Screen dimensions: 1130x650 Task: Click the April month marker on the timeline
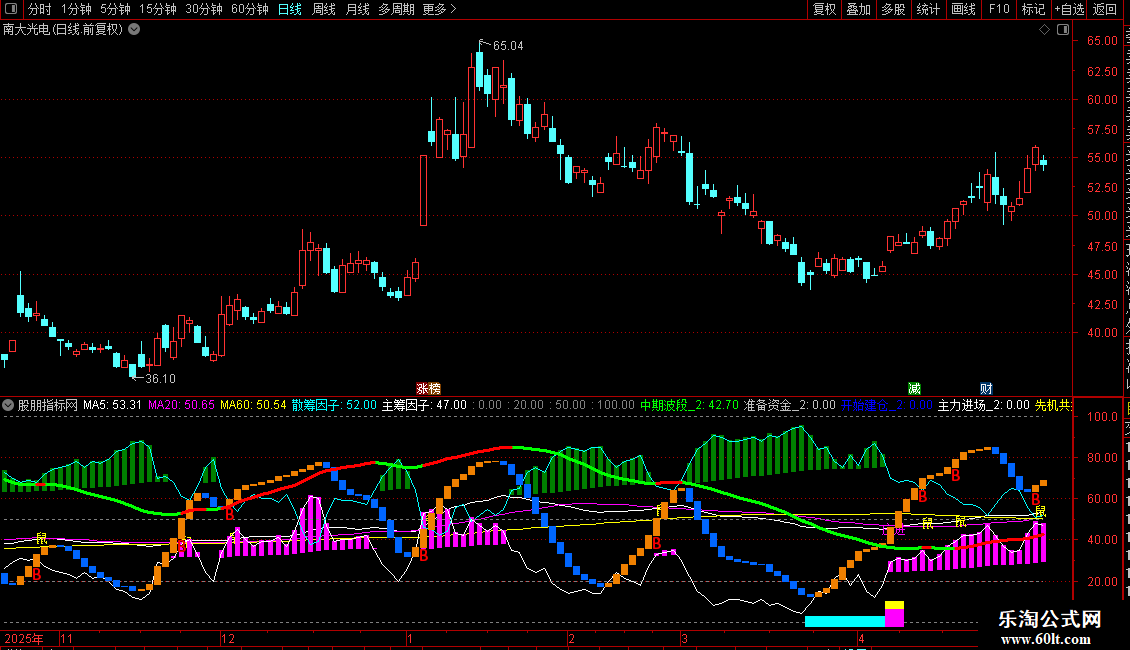tap(861, 638)
